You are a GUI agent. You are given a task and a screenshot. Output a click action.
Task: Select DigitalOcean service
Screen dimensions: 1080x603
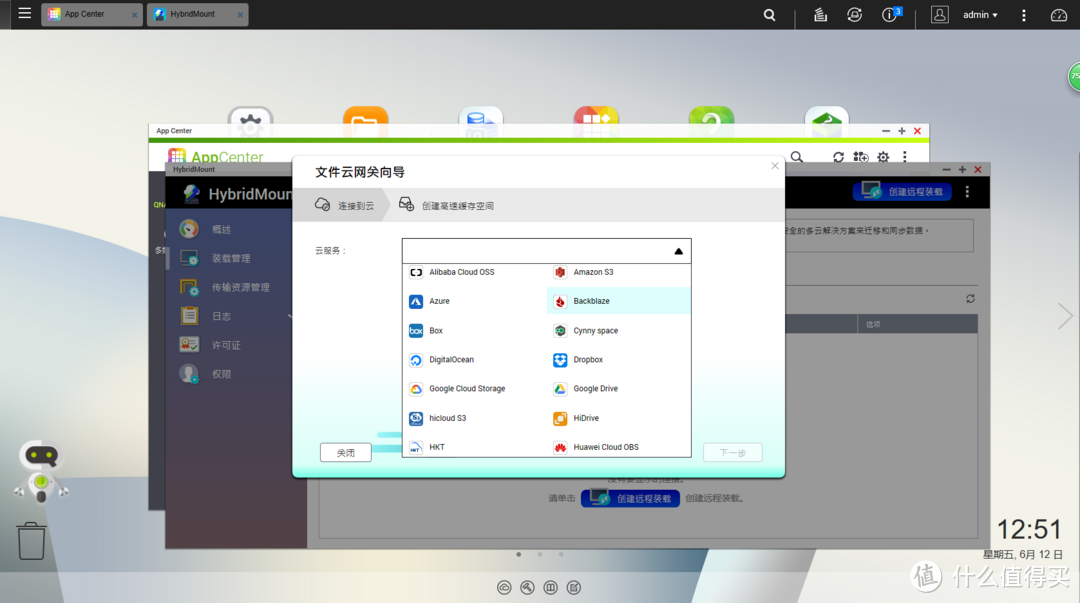point(475,360)
